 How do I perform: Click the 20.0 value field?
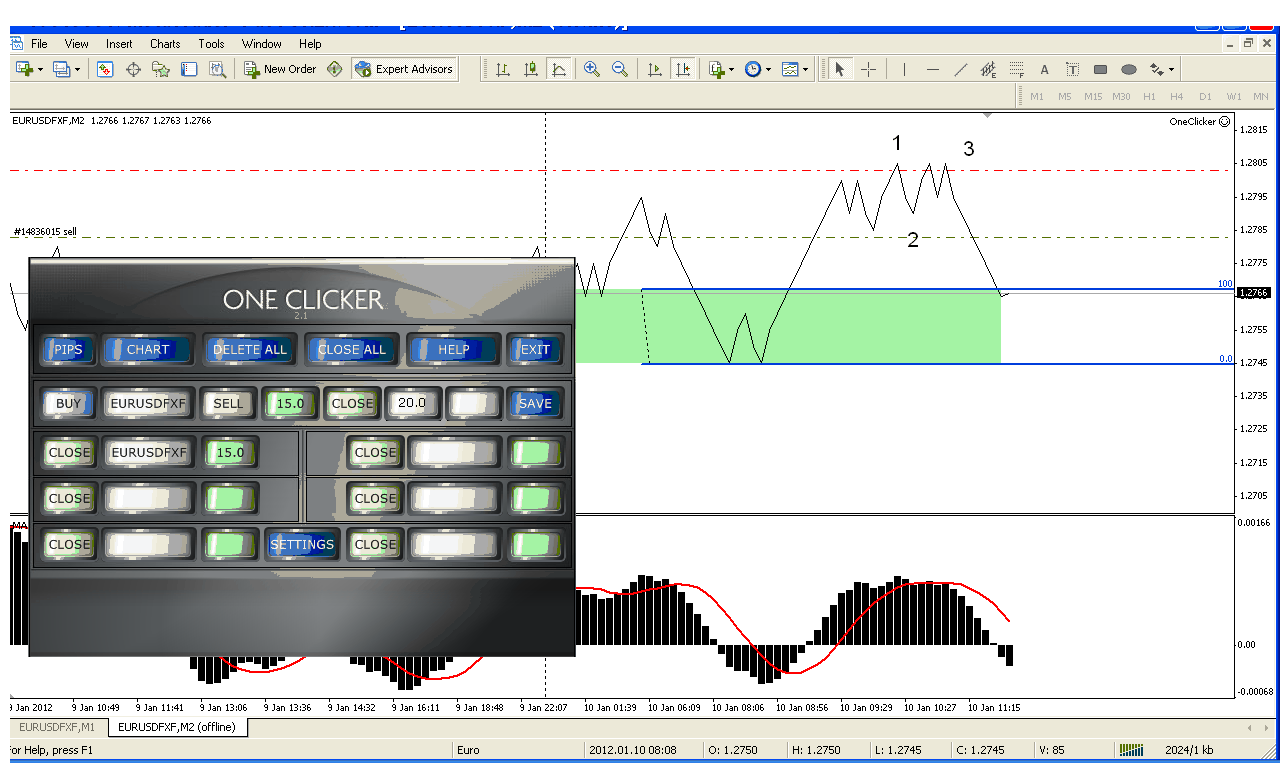click(x=412, y=404)
